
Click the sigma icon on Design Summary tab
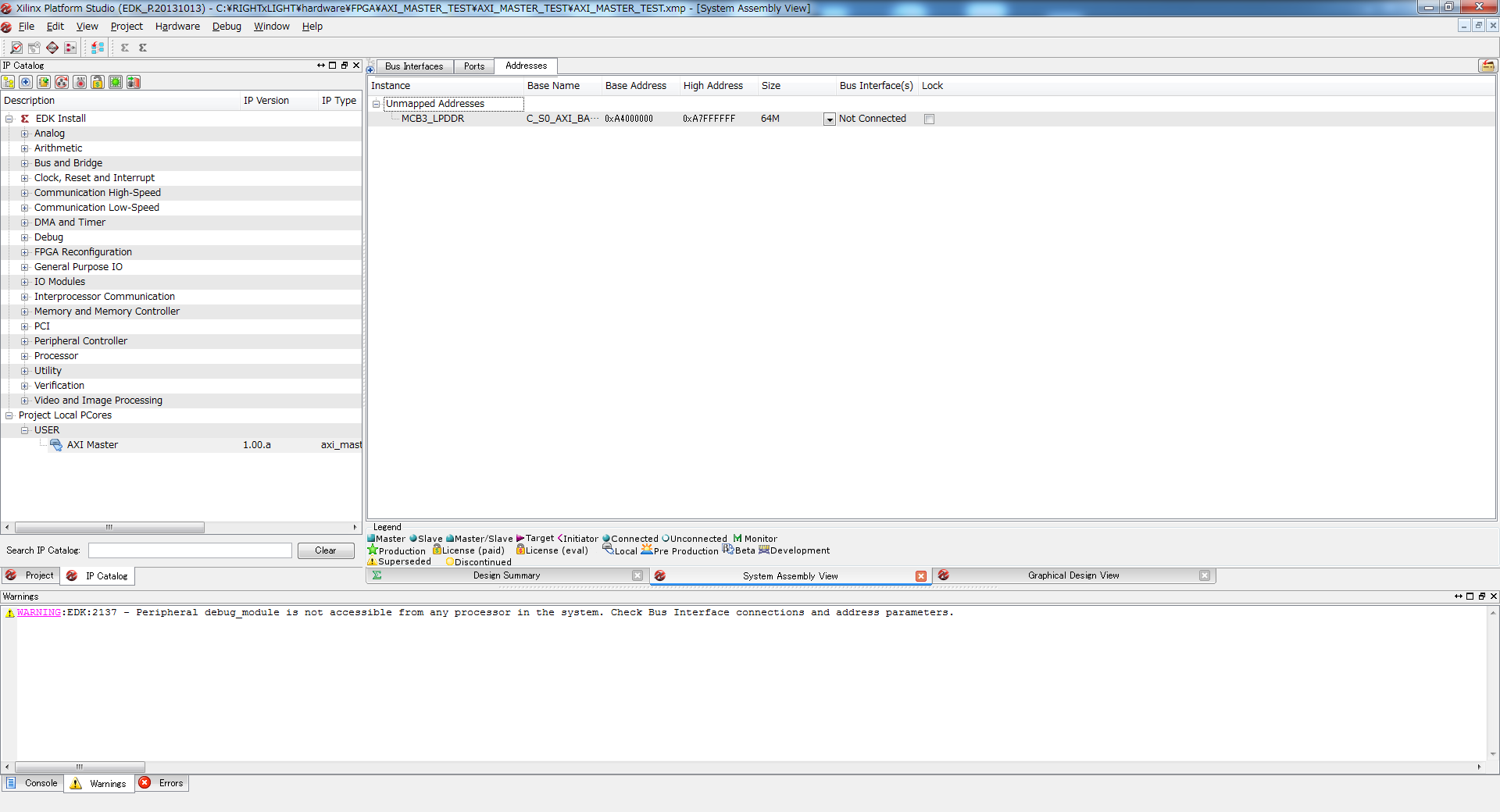click(x=377, y=575)
